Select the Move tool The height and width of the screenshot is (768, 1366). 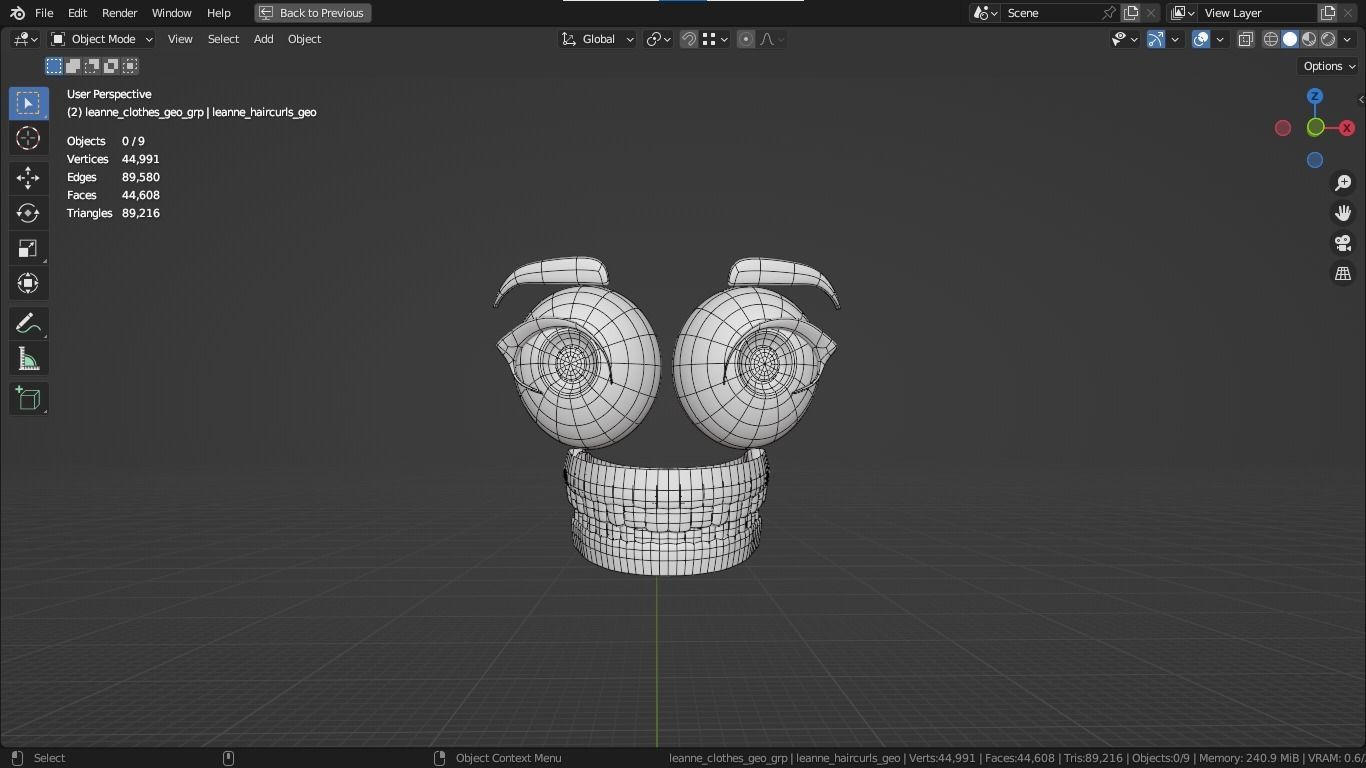coord(28,178)
